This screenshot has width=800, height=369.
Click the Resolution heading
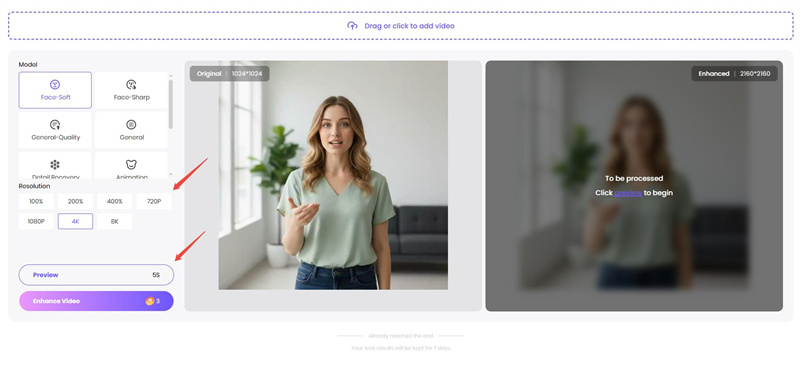click(34, 186)
